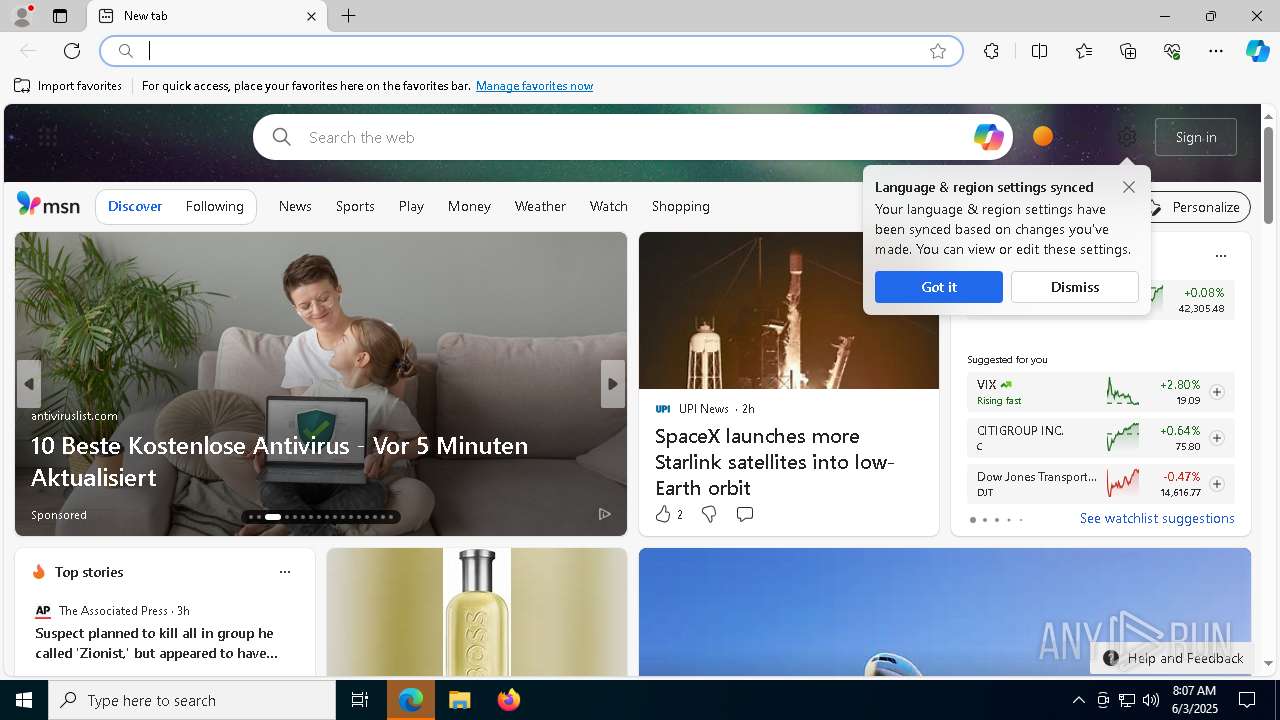Add CITIGROUP INC. to watchlist
The height and width of the screenshot is (720, 1280).
coord(1216,438)
